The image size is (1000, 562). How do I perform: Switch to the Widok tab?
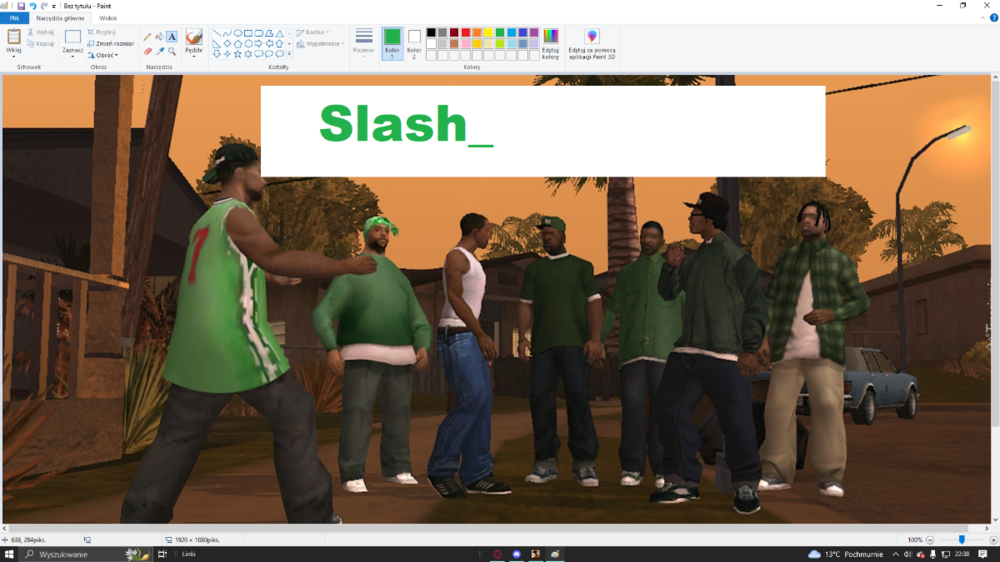click(108, 18)
